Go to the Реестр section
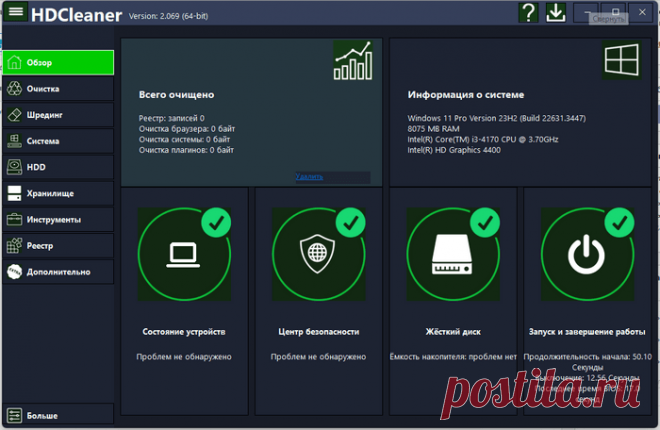The width and height of the screenshot is (660, 430). click(x=58, y=246)
